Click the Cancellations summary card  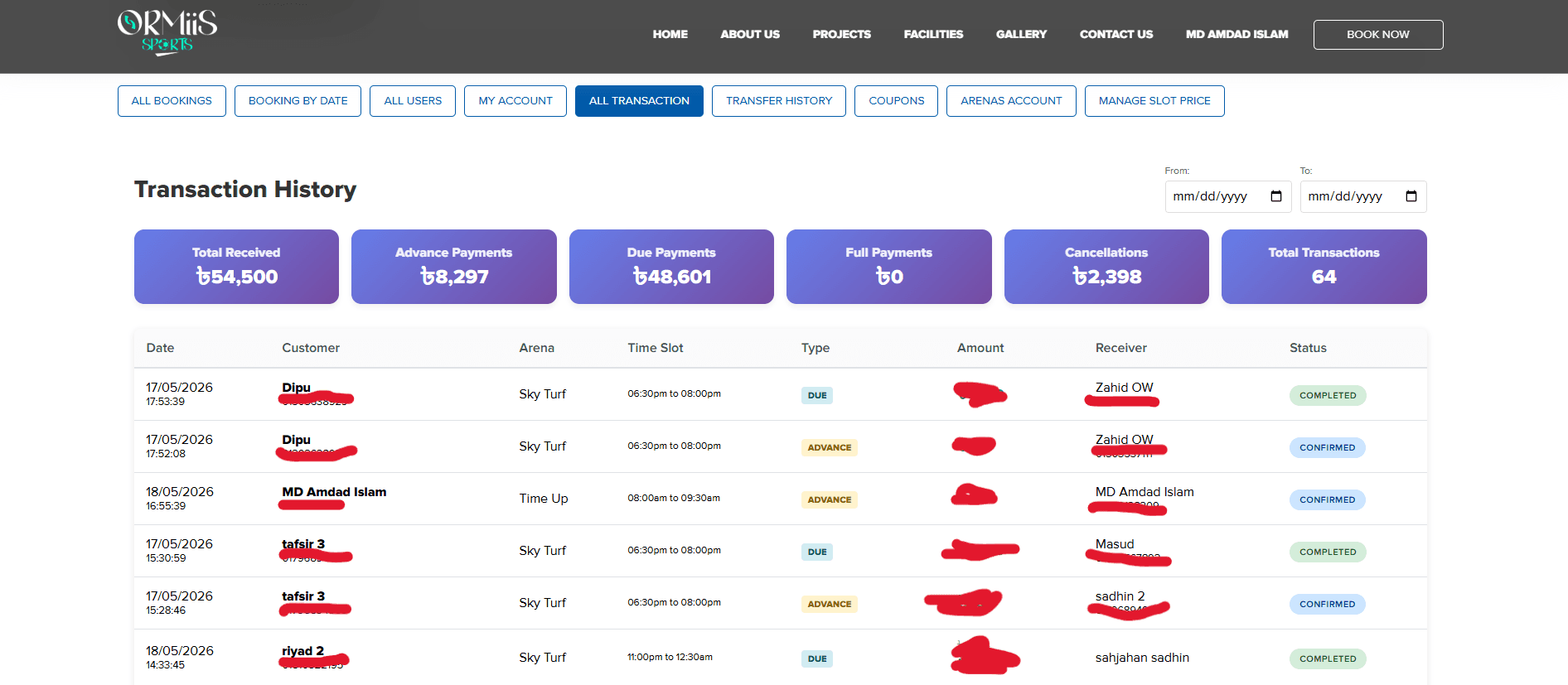[1106, 267]
